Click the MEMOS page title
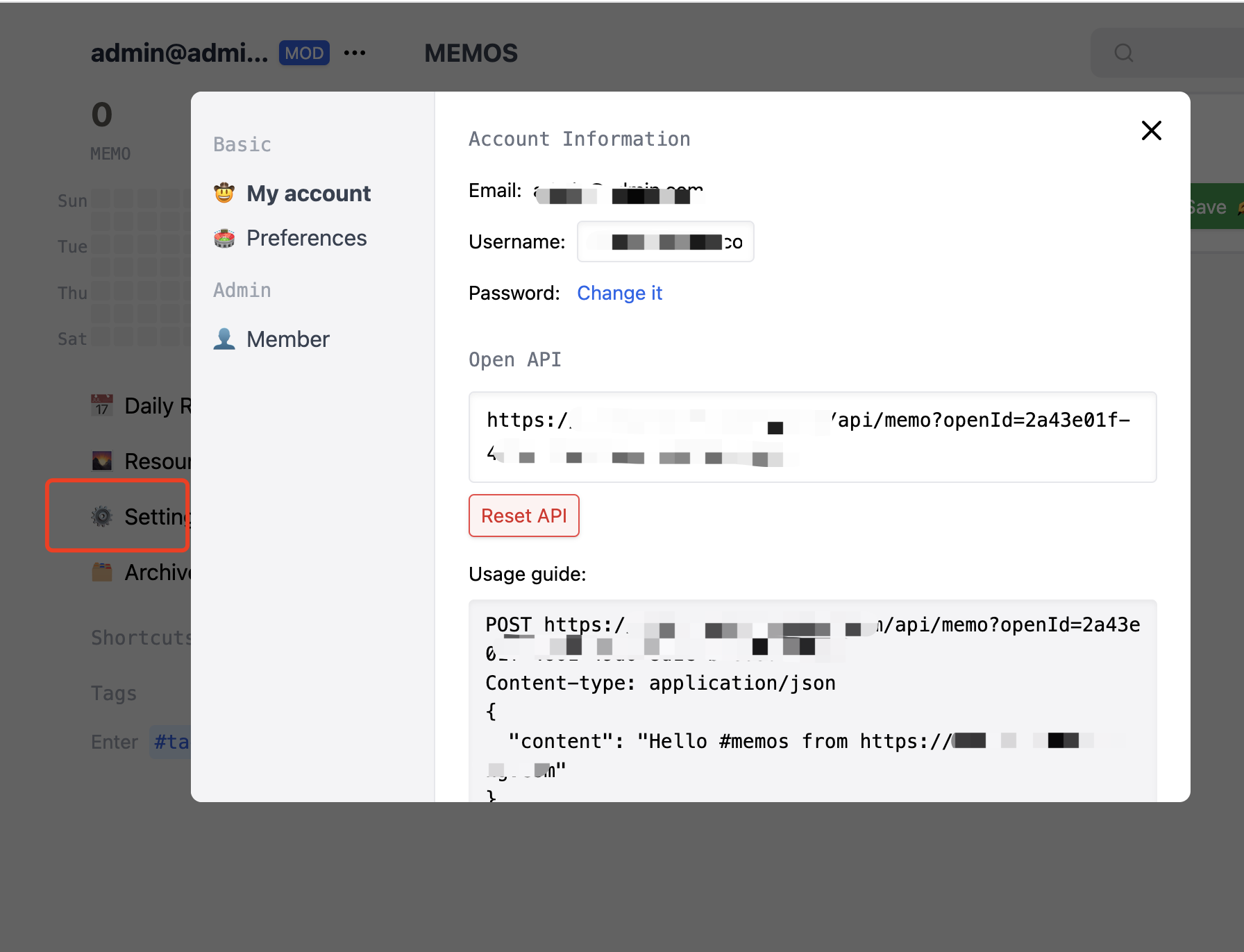The image size is (1244, 952). point(471,53)
